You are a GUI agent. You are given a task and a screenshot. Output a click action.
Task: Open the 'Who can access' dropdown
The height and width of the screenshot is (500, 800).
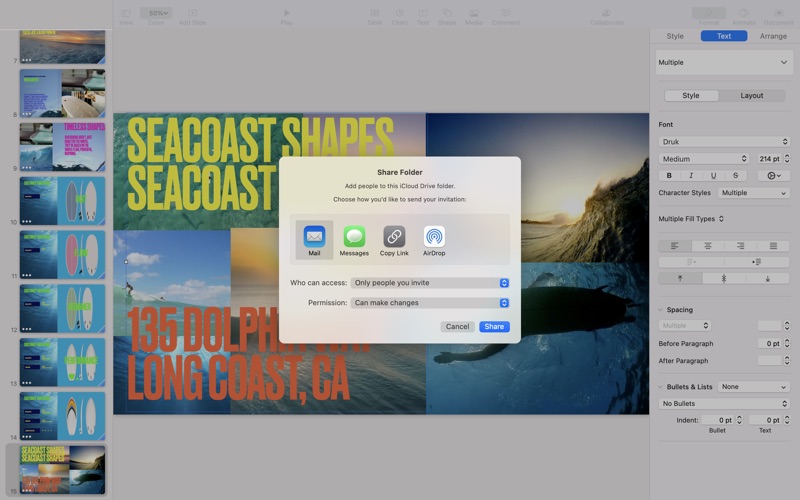430,283
